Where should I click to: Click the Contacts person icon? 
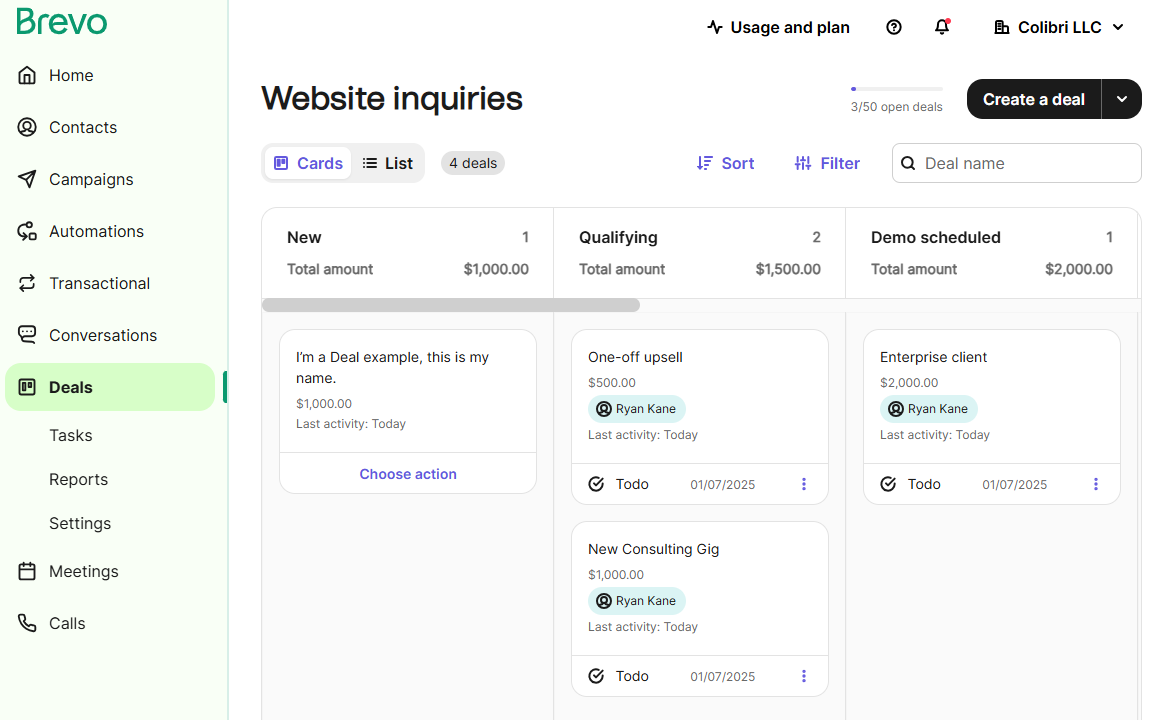27,128
